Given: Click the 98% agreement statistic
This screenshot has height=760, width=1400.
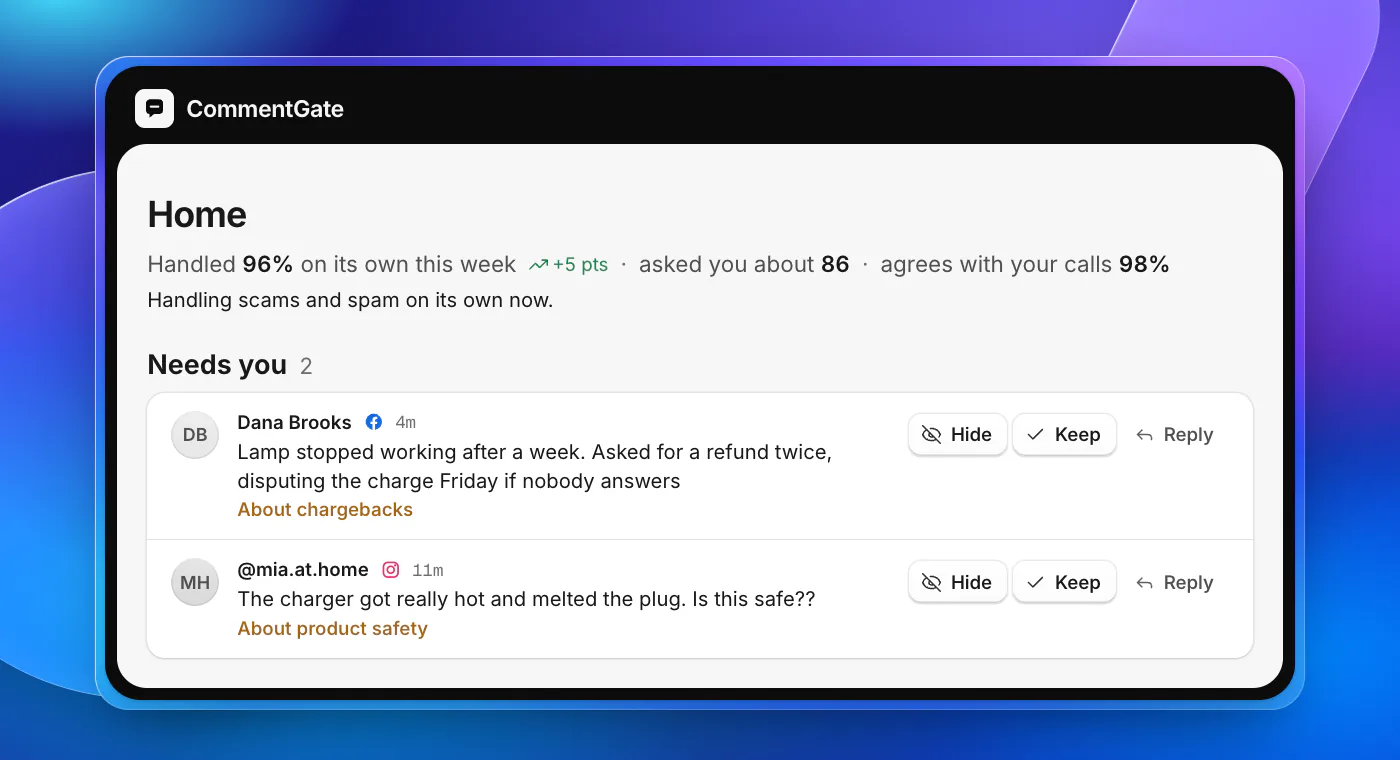Looking at the screenshot, I should pos(1144,265).
